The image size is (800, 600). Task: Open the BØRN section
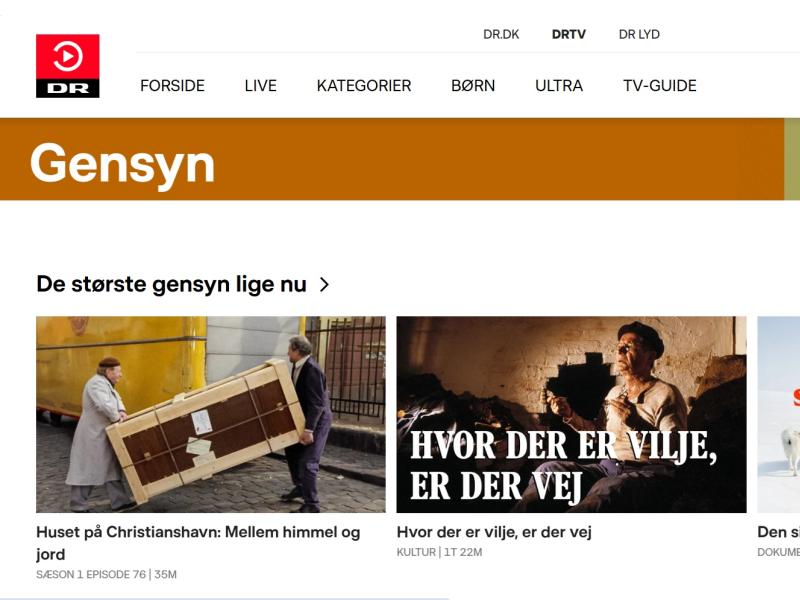coord(473,86)
